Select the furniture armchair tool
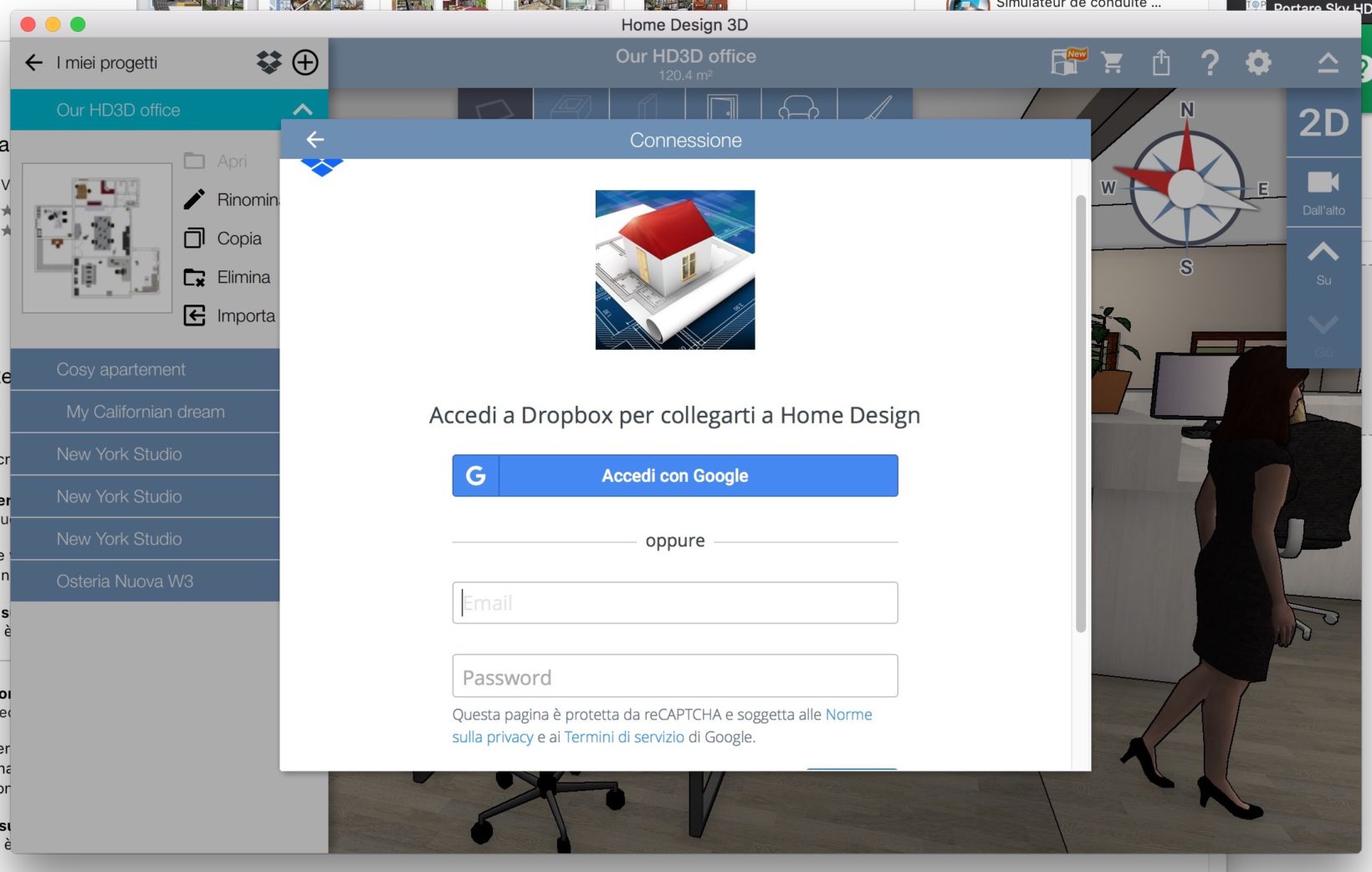The image size is (1372, 872). [x=799, y=105]
